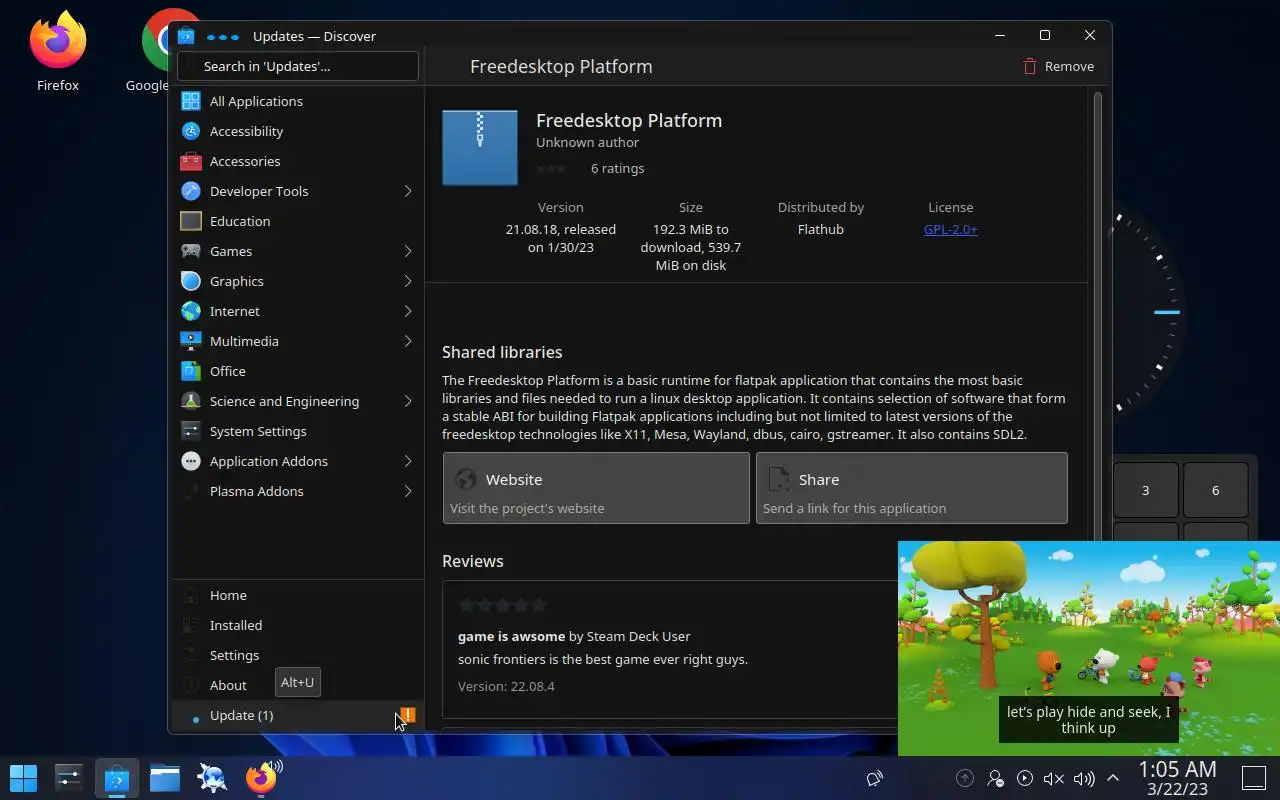Open the About page in the sidebar
The width and height of the screenshot is (1280, 800).
(298, 685)
